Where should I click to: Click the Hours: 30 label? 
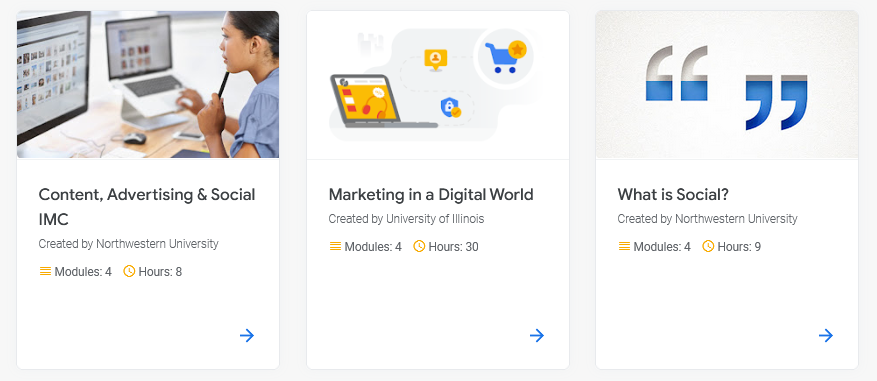(x=454, y=247)
